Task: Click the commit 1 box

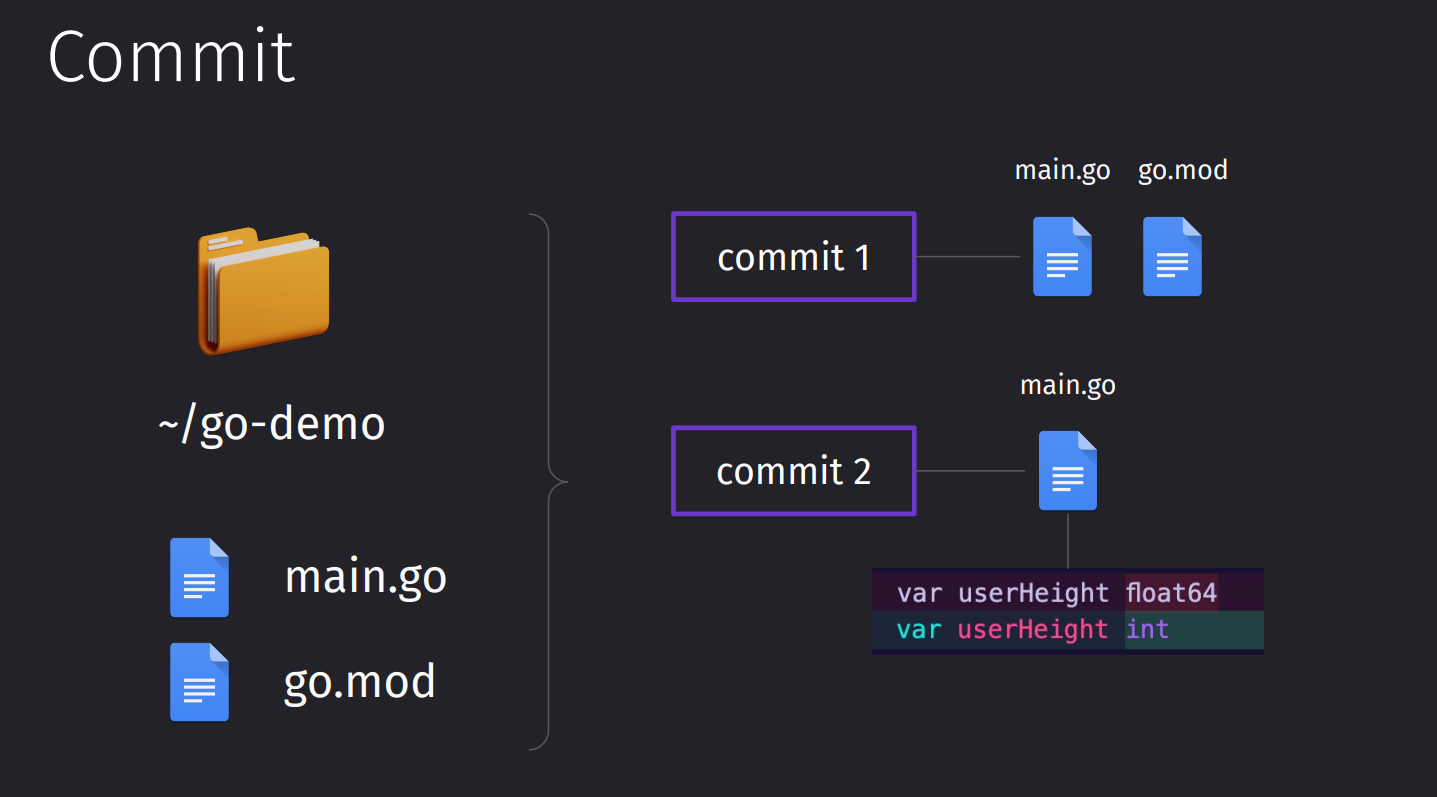Action: click(794, 257)
